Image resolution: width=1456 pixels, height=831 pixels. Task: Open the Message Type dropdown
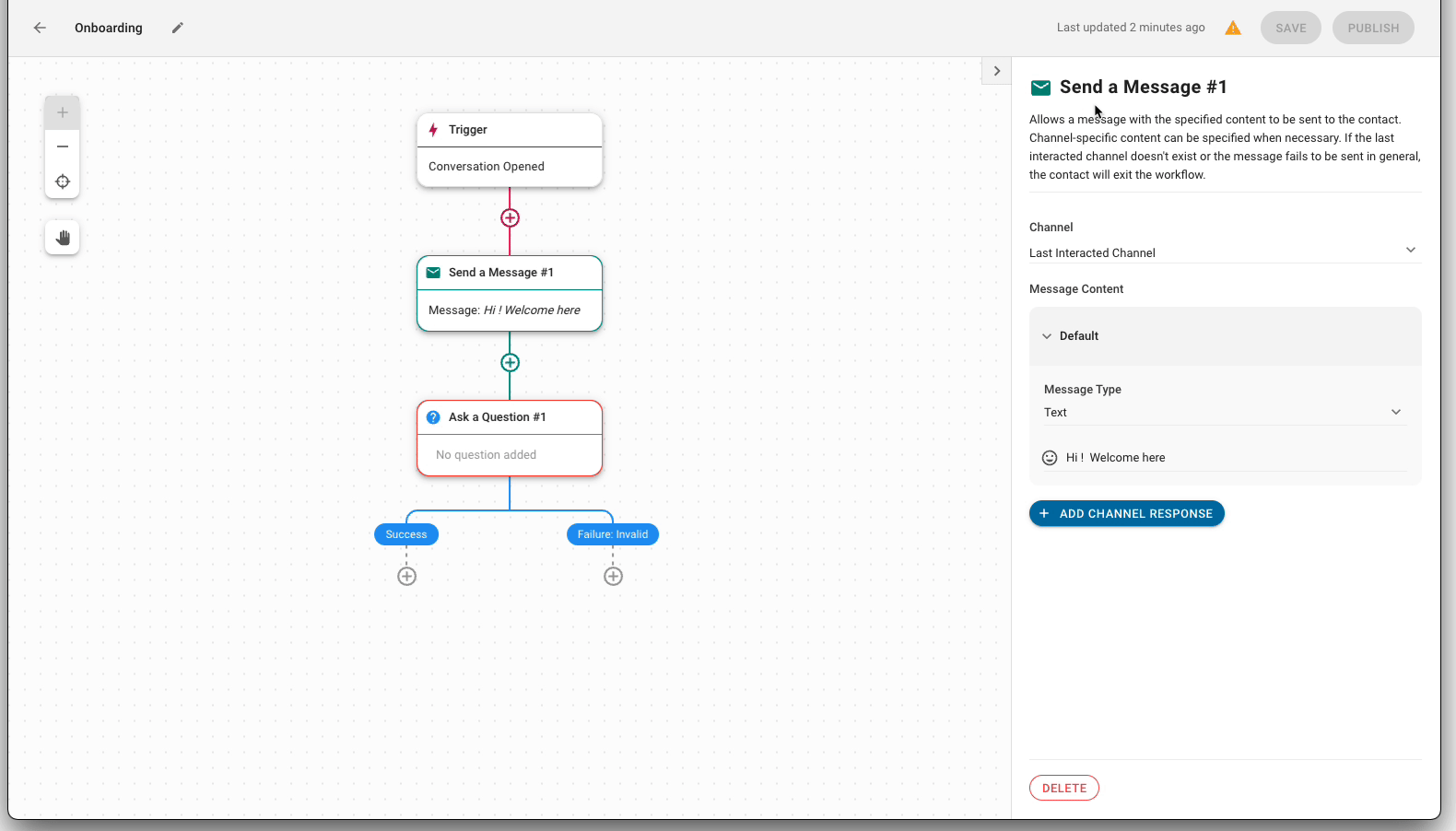(x=1224, y=413)
